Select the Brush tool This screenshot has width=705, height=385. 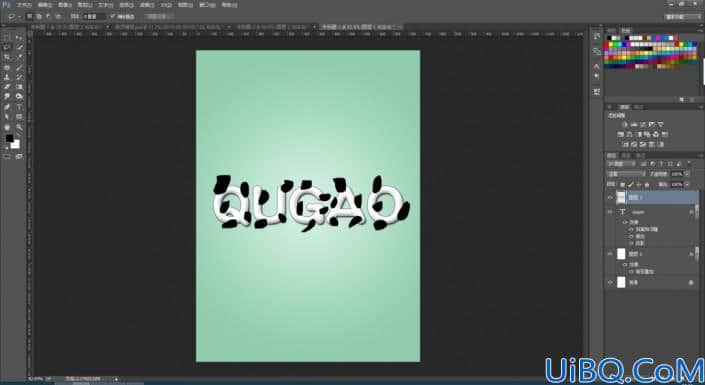(x=19, y=67)
